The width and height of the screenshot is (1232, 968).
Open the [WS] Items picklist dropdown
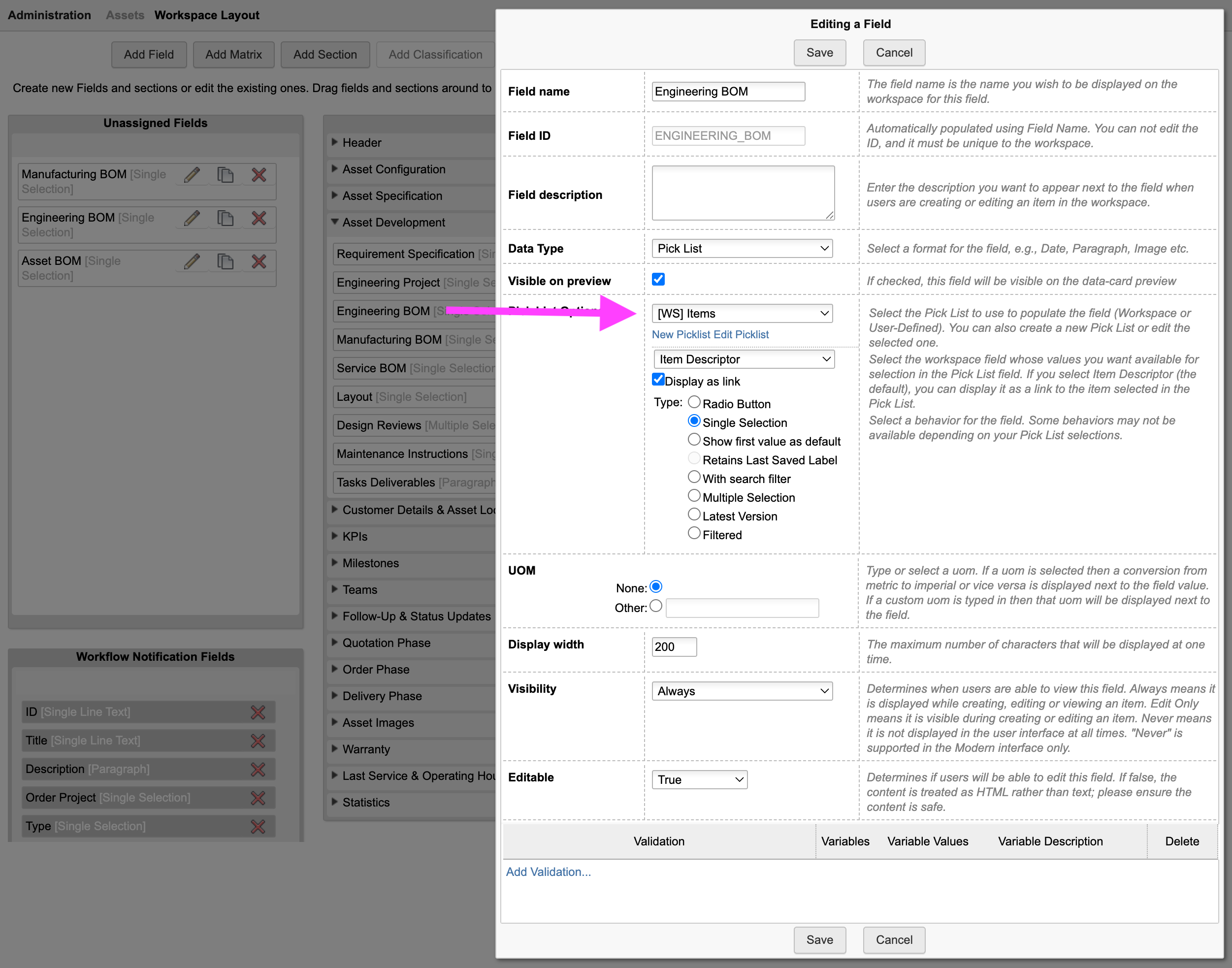point(742,314)
